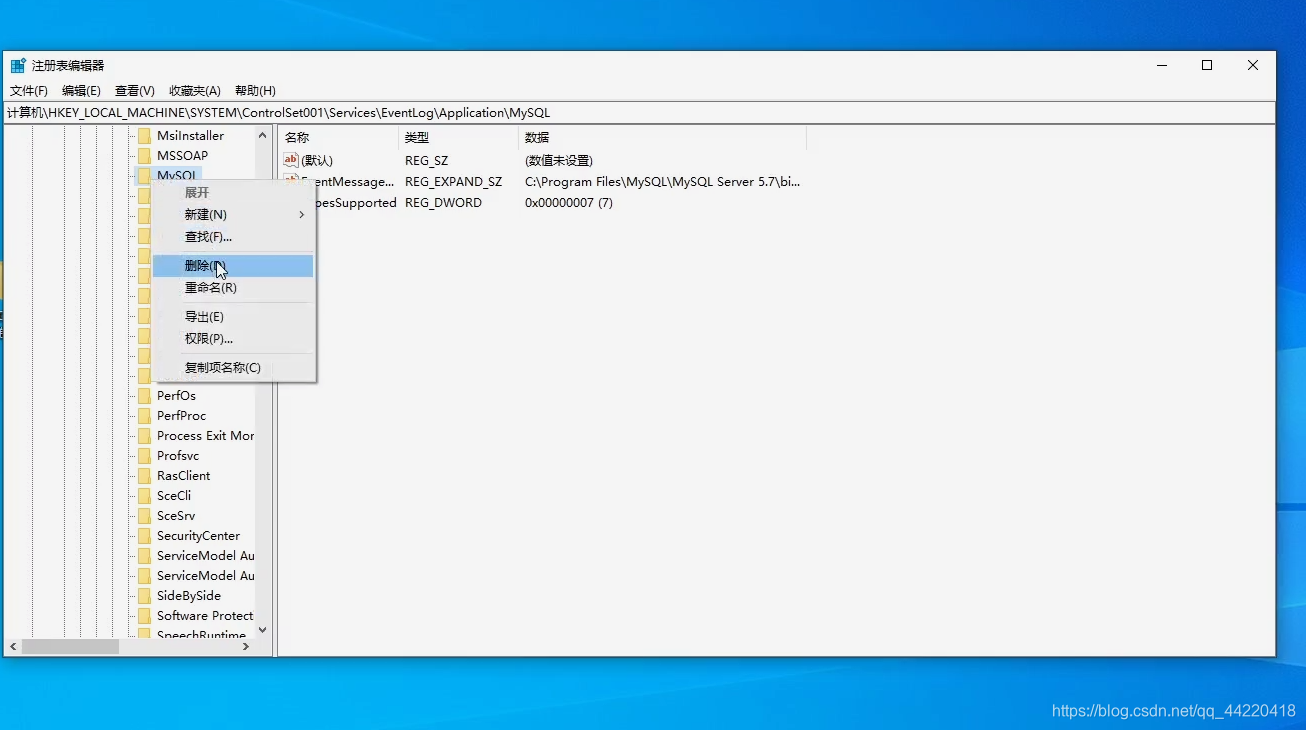Select the Profsvc folder icon
The height and width of the screenshot is (730, 1306).
pyautogui.click(x=144, y=456)
